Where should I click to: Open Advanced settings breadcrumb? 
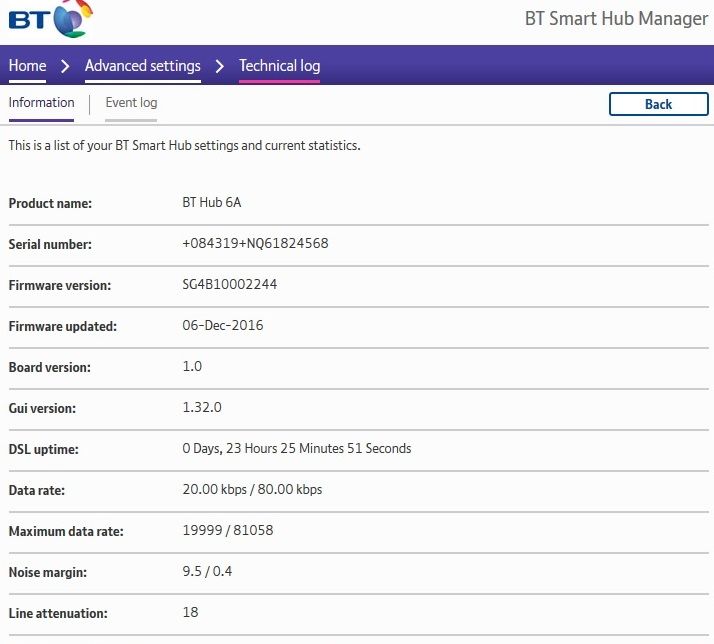tap(143, 66)
